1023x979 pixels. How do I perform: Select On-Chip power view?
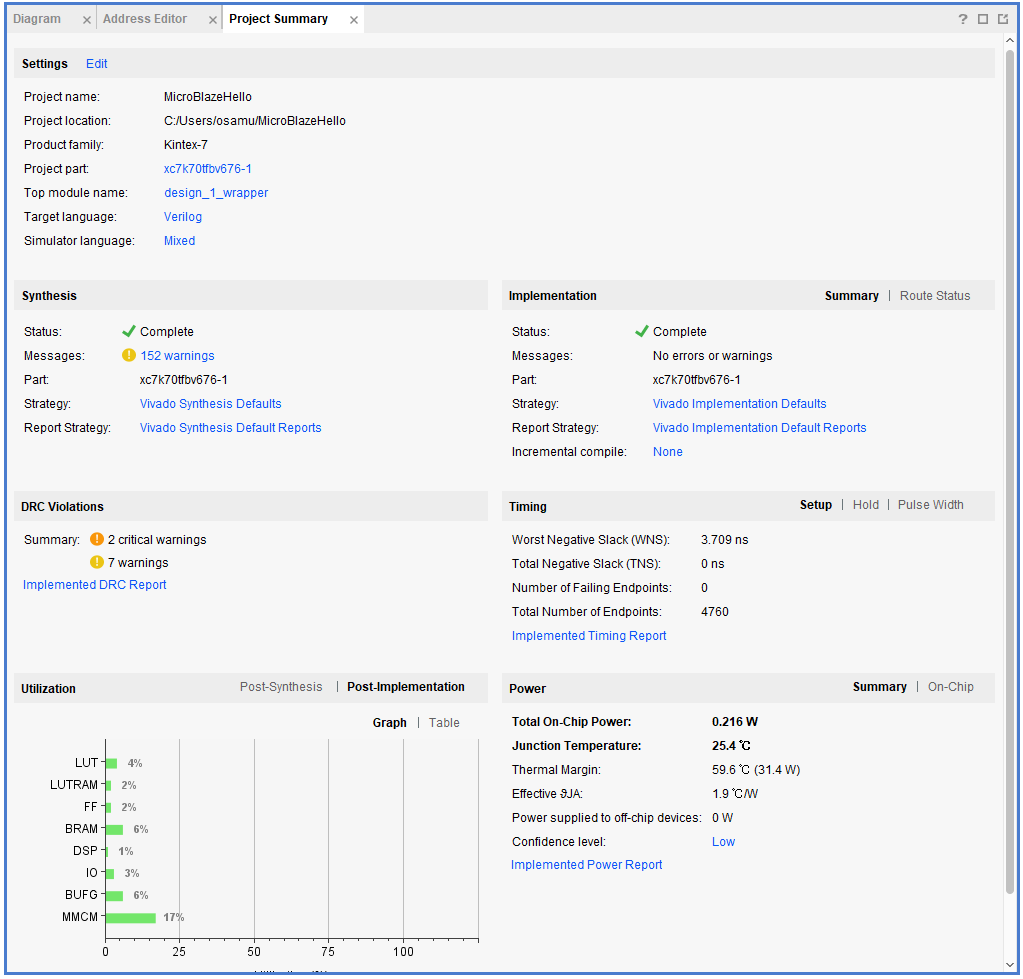(950, 687)
